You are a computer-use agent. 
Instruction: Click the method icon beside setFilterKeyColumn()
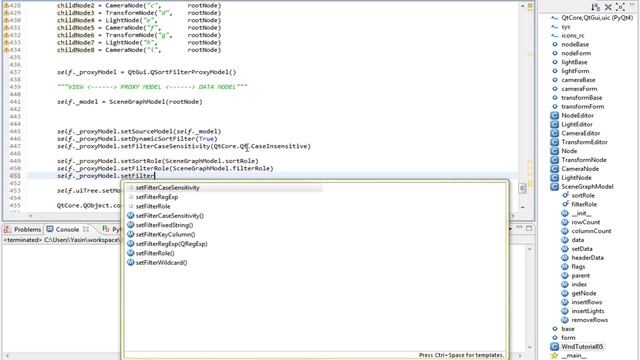coord(131,234)
